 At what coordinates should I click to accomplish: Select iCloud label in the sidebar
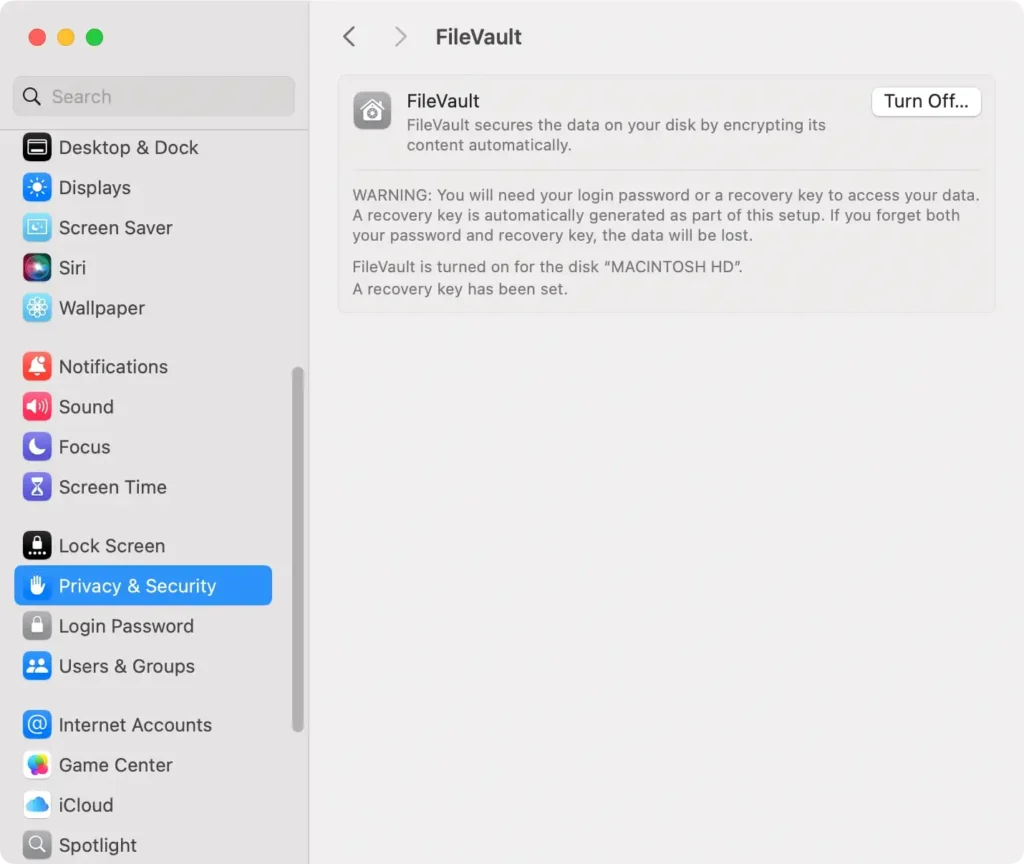click(86, 805)
